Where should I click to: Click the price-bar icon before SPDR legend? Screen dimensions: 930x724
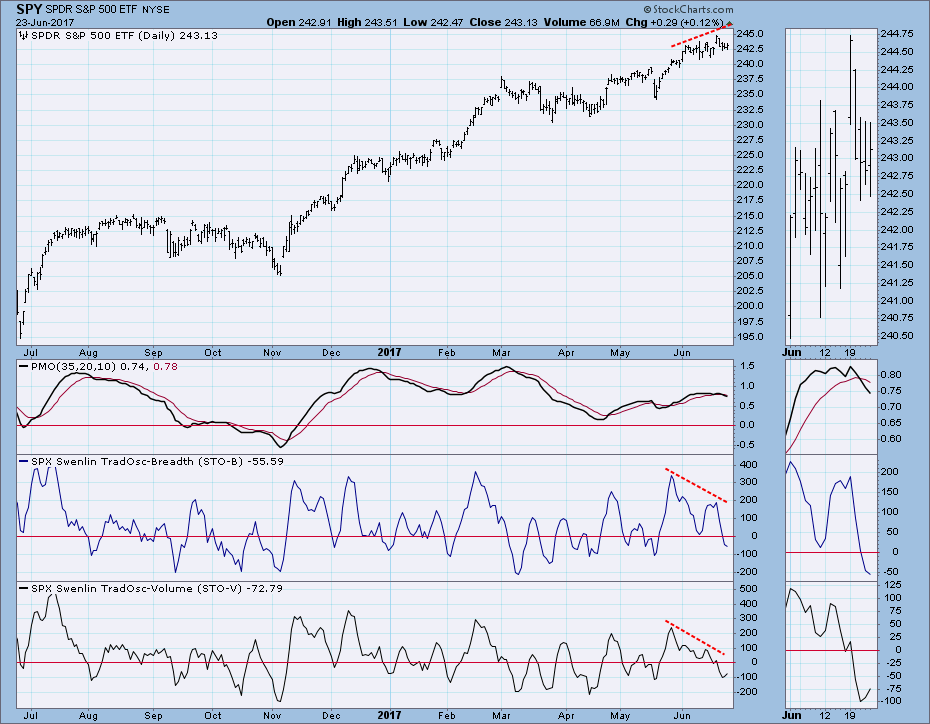click(x=24, y=36)
